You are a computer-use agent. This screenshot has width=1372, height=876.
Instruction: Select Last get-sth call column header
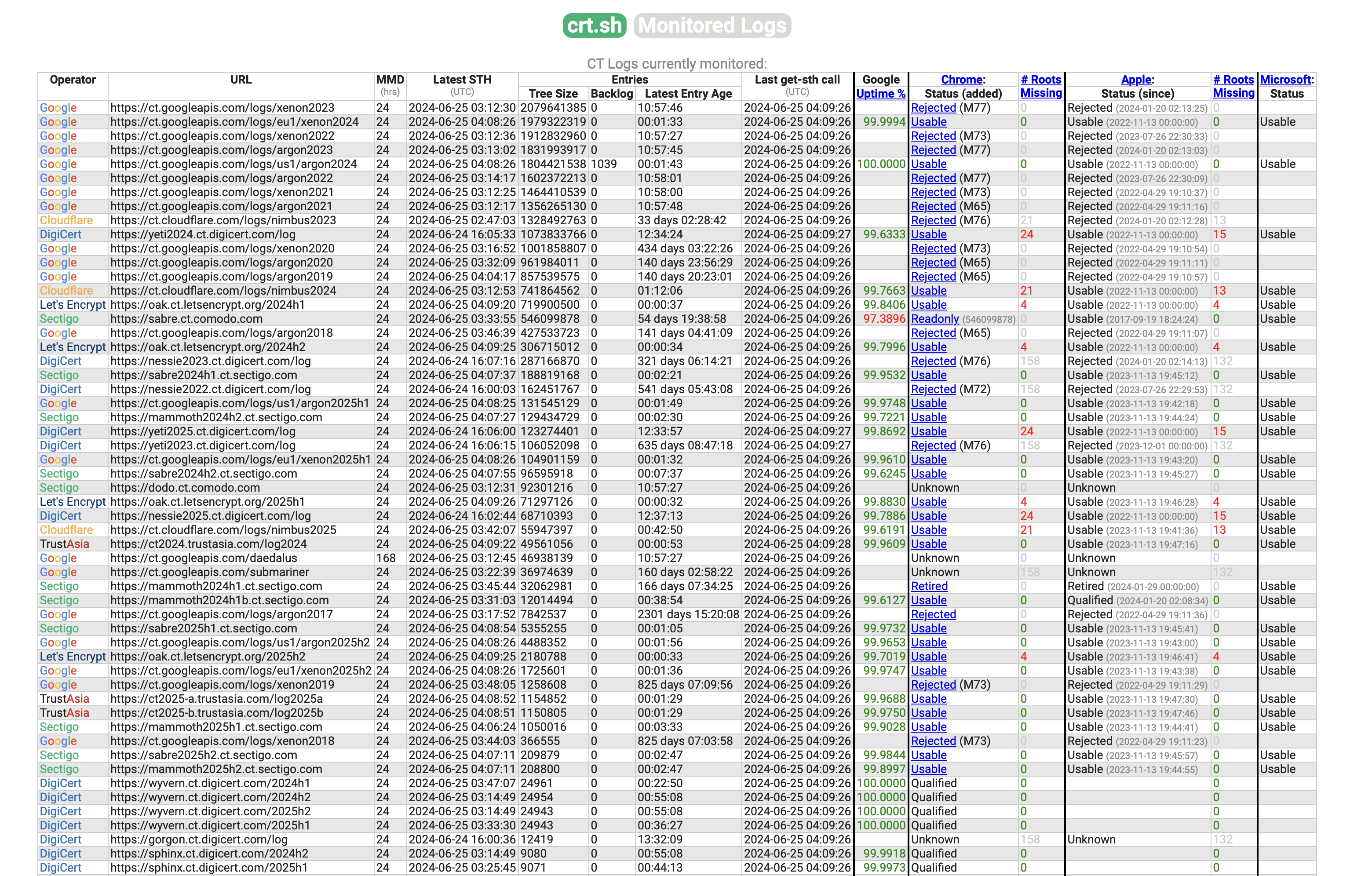[797, 80]
